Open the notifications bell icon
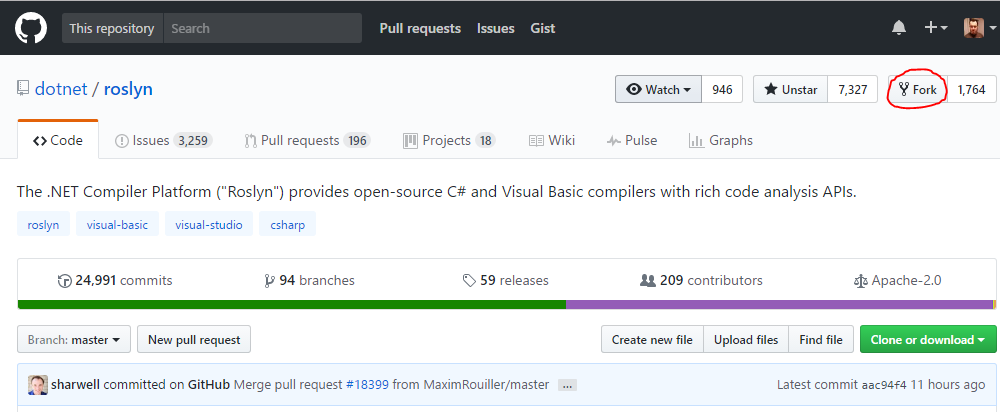The height and width of the screenshot is (412, 1000). (899, 27)
